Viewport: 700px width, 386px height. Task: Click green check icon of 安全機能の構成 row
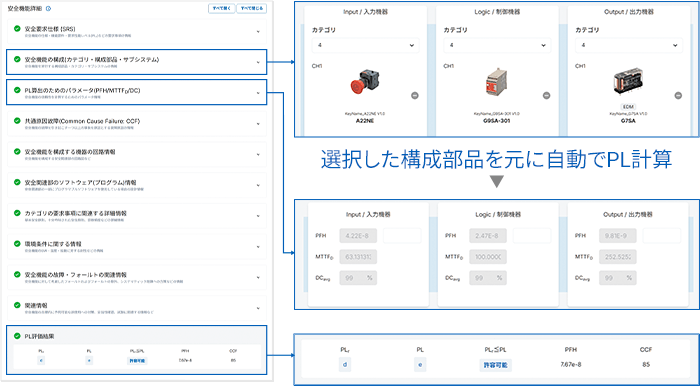(17, 59)
